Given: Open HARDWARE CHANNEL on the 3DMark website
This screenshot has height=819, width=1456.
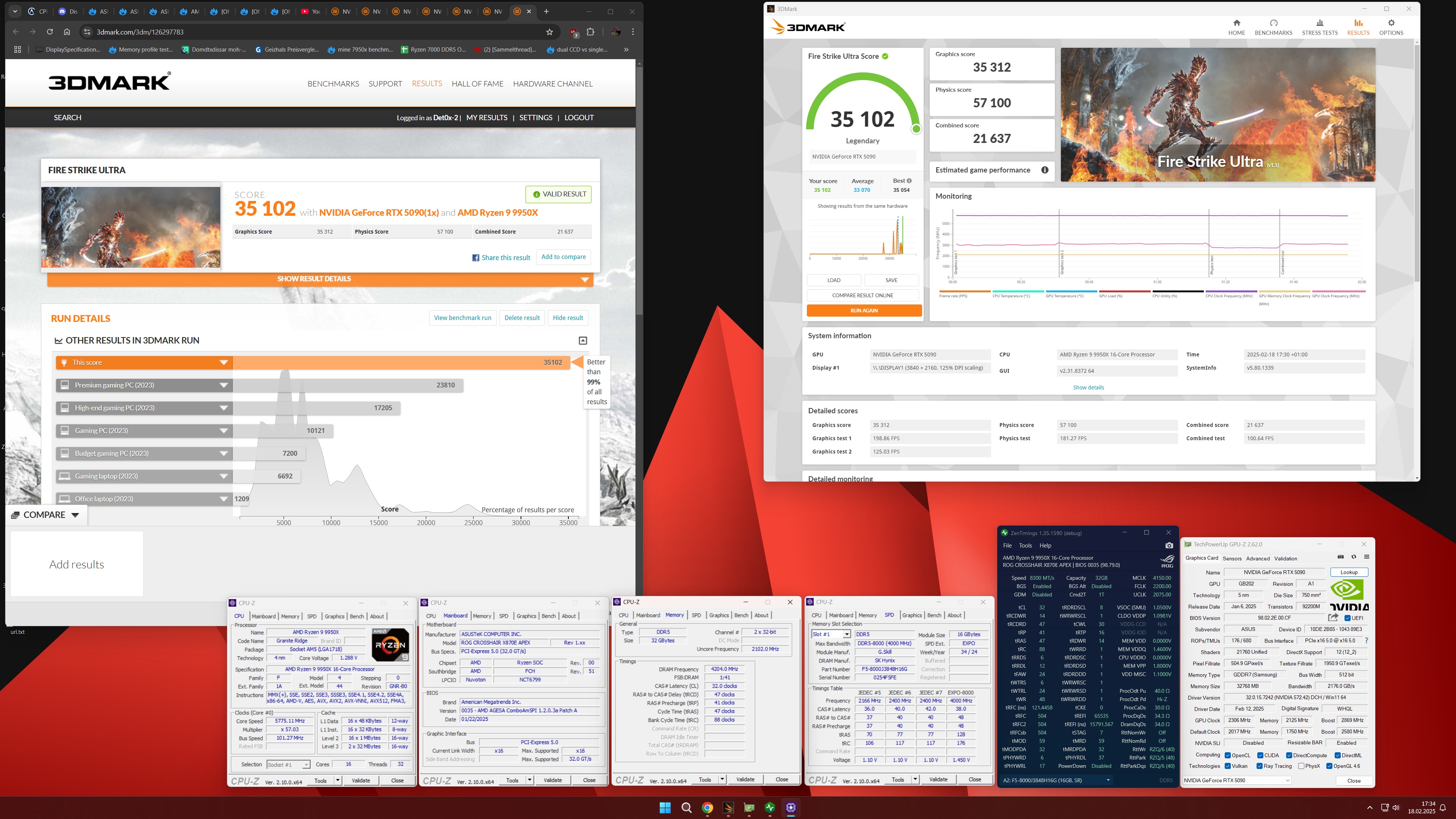Looking at the screenshot, I should tap(552, 84).
